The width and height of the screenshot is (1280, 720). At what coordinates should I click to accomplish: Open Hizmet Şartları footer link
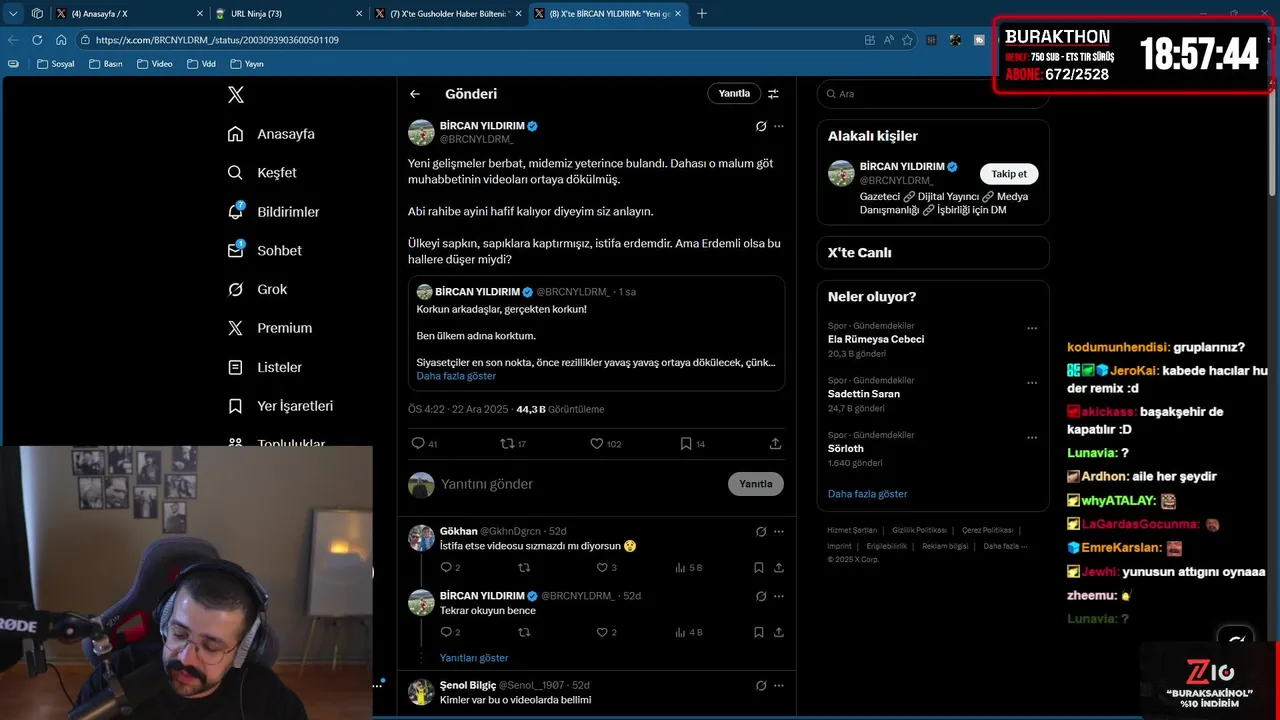pos(852,530)
